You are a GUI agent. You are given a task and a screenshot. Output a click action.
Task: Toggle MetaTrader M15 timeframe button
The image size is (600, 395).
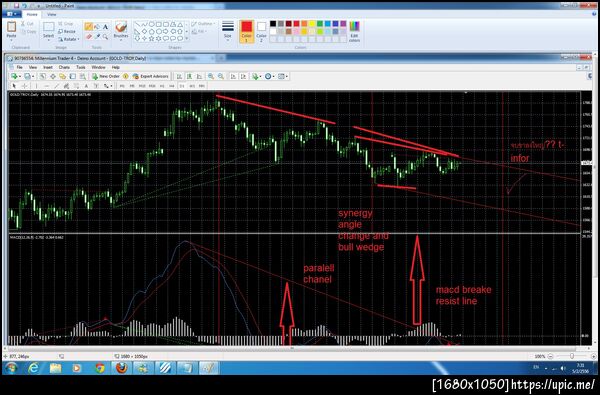tap(142, 86)
